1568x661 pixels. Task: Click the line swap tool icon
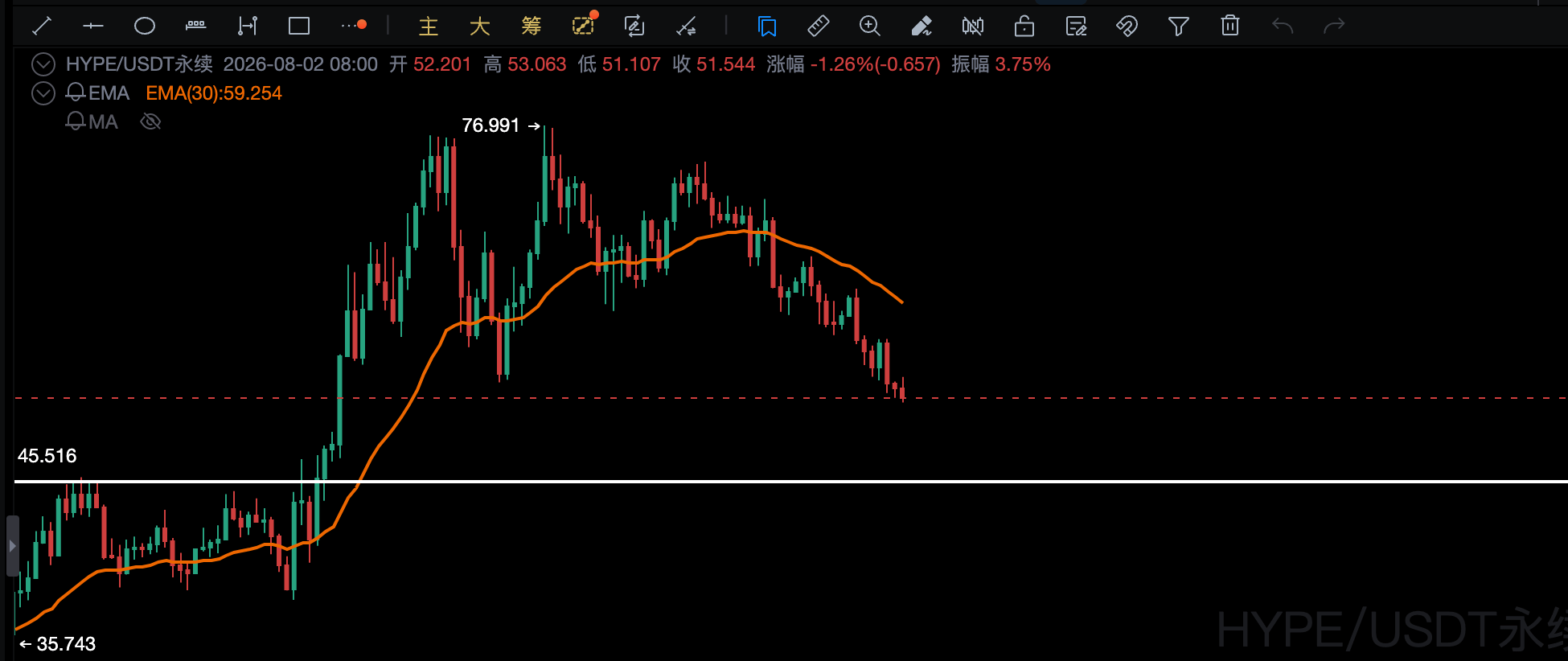[x=686, y=27]
